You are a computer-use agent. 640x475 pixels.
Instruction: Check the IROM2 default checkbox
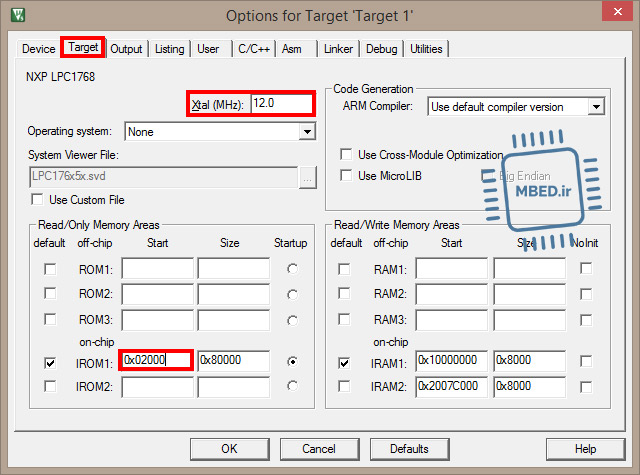[x=50, y=386]
